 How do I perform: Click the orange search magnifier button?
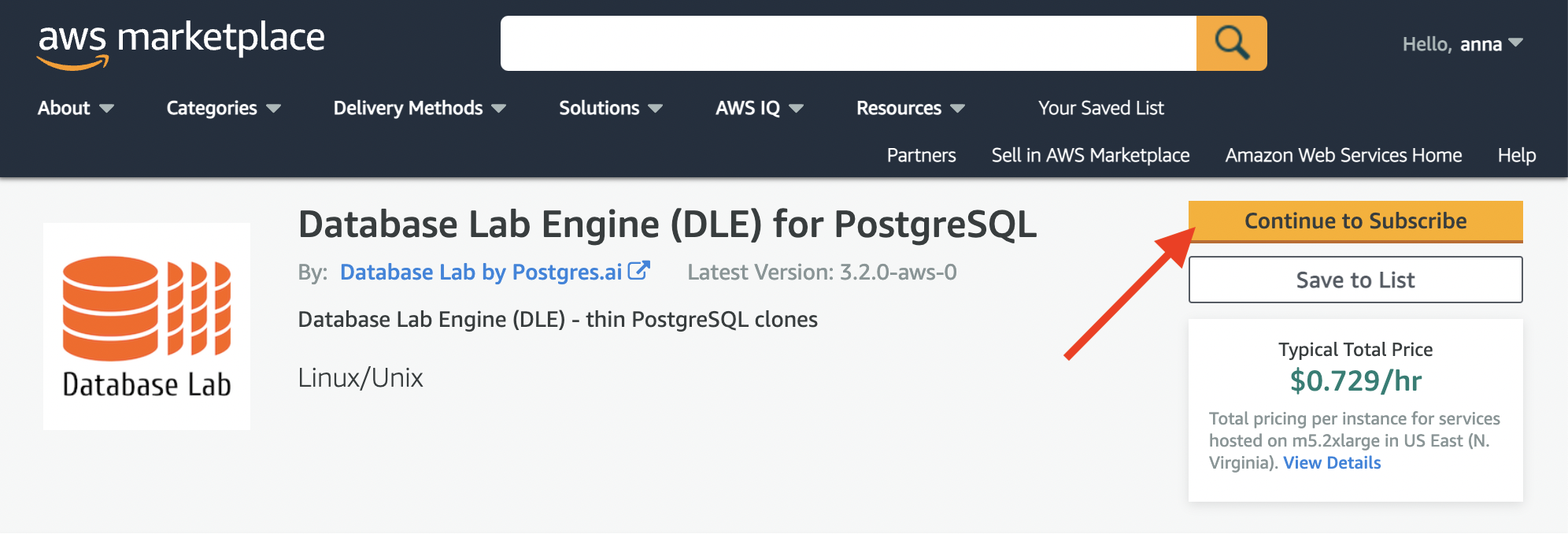[x=1231, y=43]
